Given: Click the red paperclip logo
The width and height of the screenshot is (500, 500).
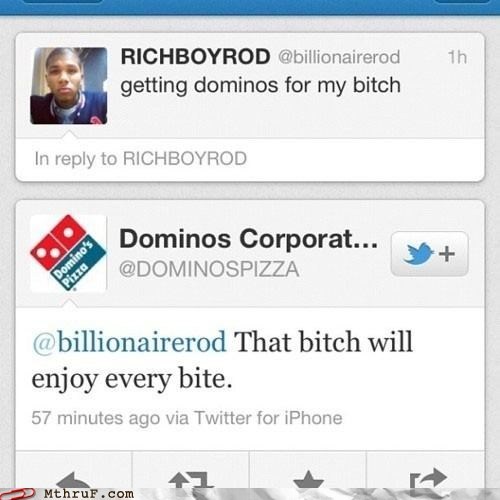Looking at the screenshot, I should [x=17, y=494].
